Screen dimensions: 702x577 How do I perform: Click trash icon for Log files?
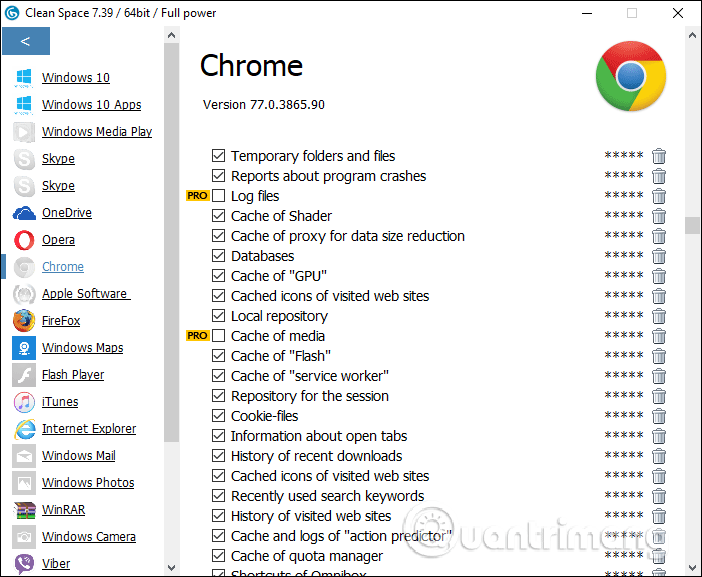click(x=659, y=196)
